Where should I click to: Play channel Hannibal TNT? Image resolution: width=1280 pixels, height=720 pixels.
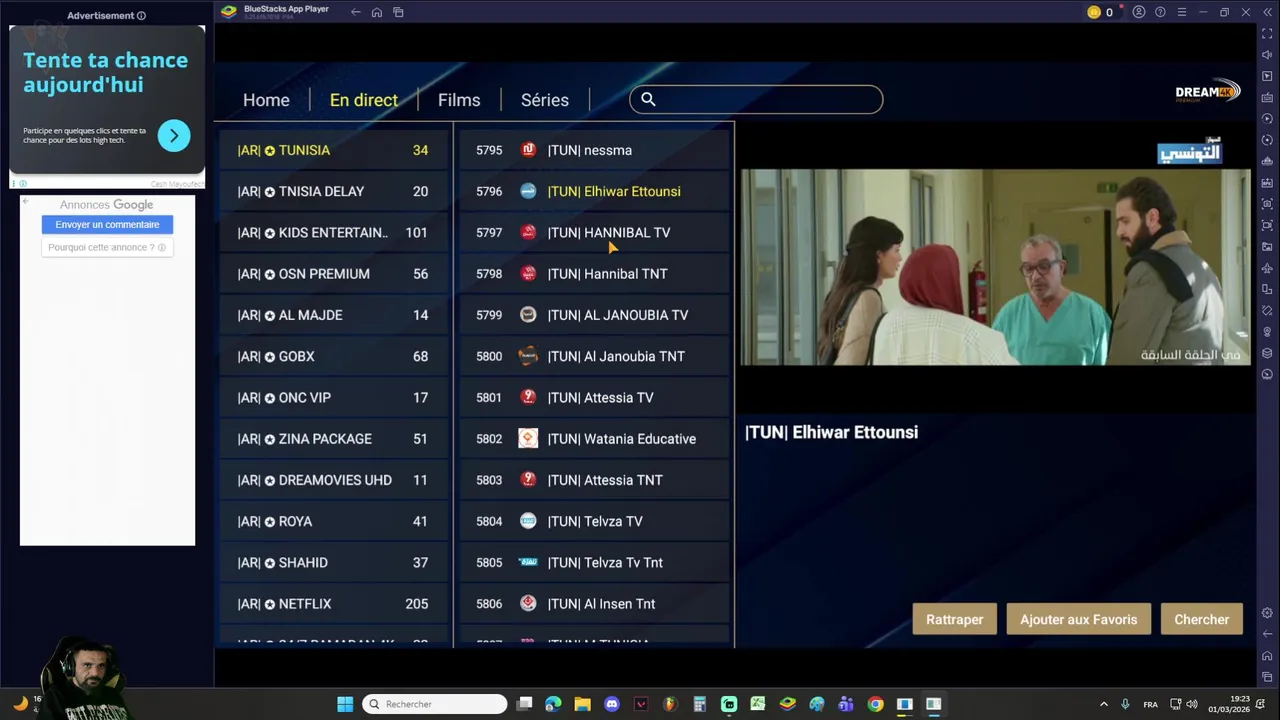coord(595,274)
